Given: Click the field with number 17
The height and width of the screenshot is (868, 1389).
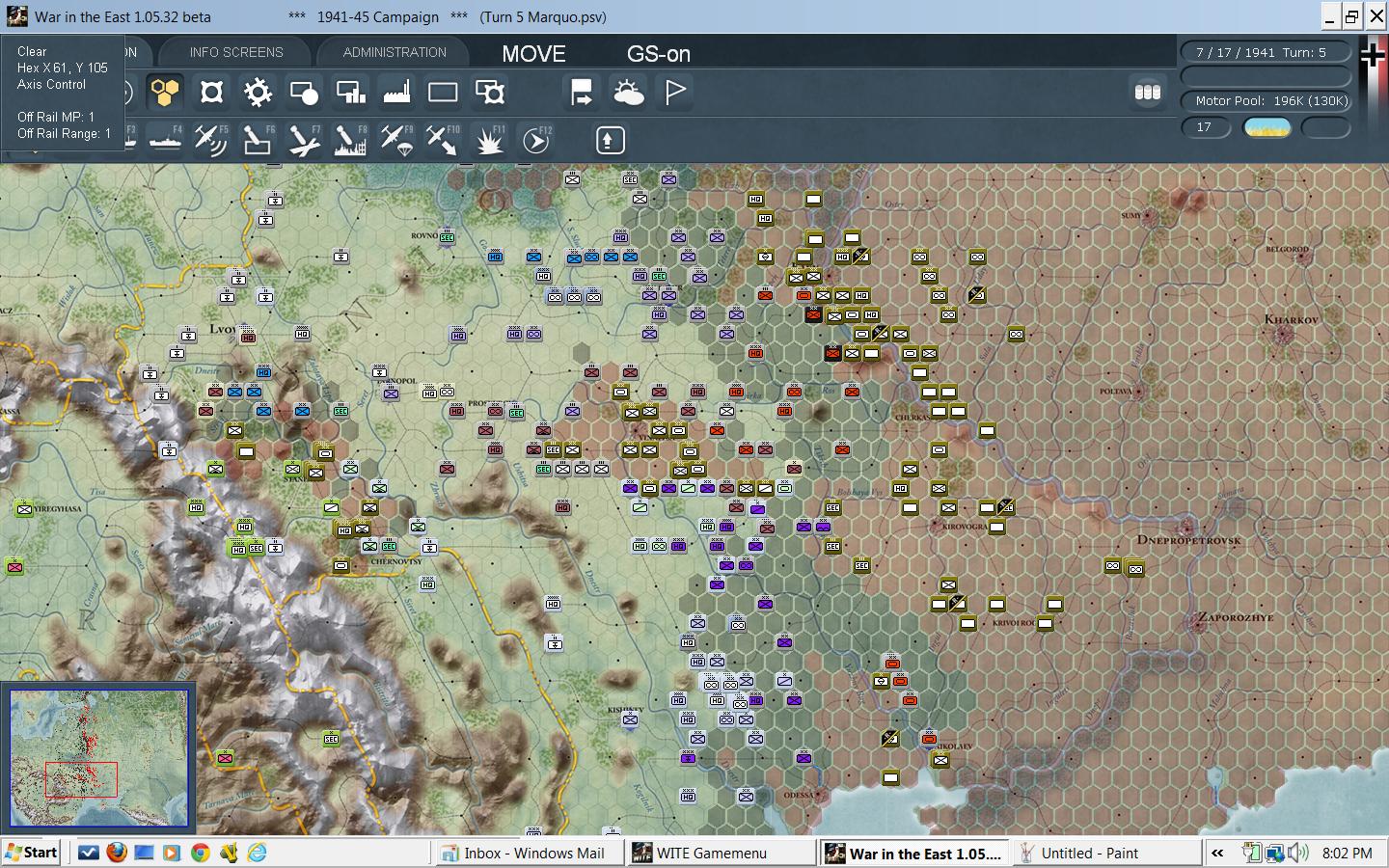Looking at the screenshot, I should pyautogui.click(x=1206, y=127).
